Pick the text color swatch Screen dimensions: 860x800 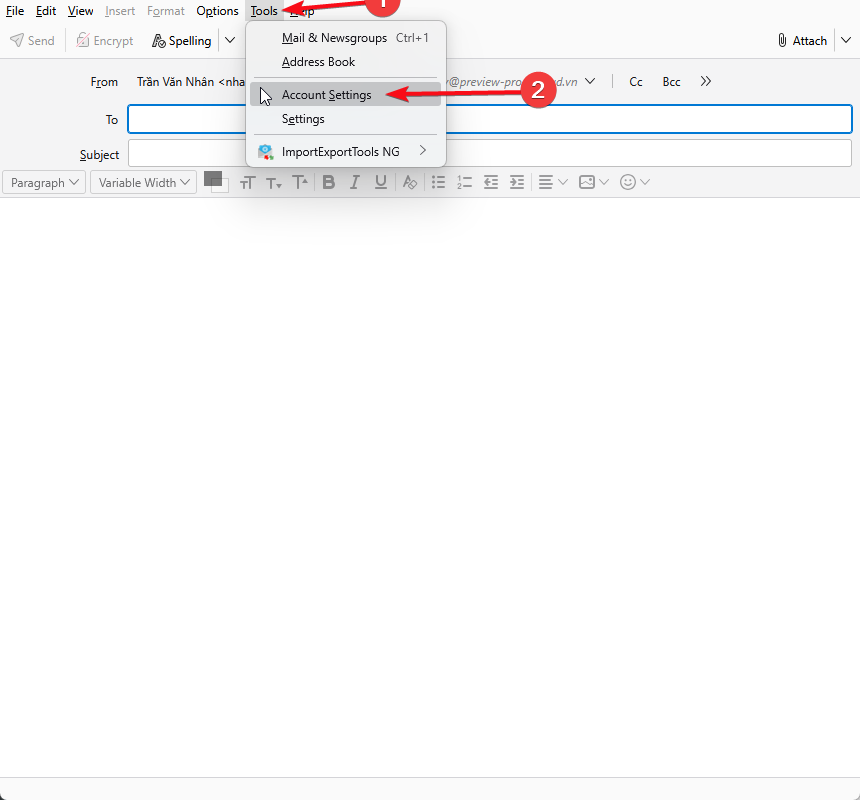pyautogui.click(x=213, y=179)
